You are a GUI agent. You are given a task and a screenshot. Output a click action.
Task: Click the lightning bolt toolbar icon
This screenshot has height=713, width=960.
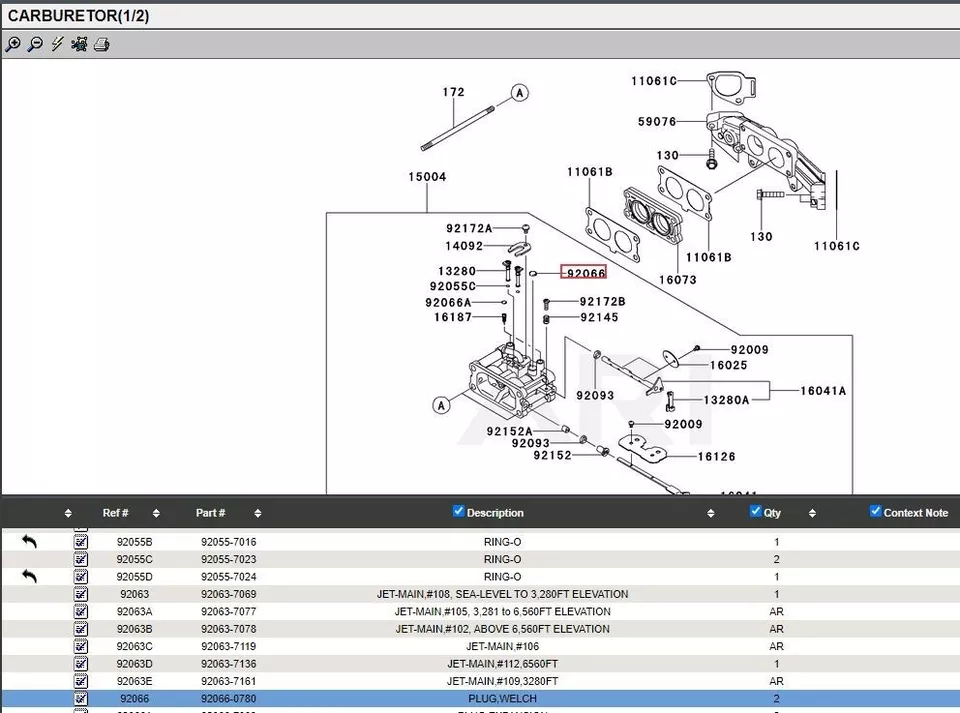[x=57, y=44]
